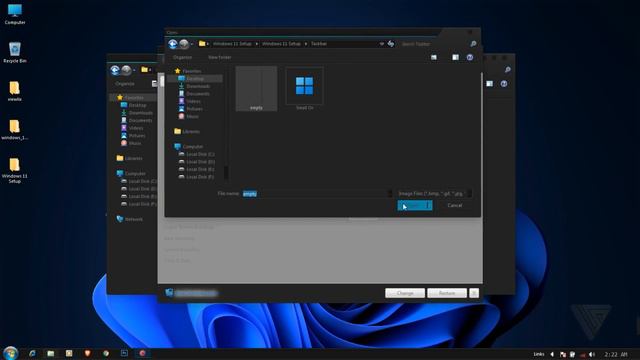Viewport: 640px width, 360px height.
Task: Select Music in dialog navigation pane
Action: [189, 116]
